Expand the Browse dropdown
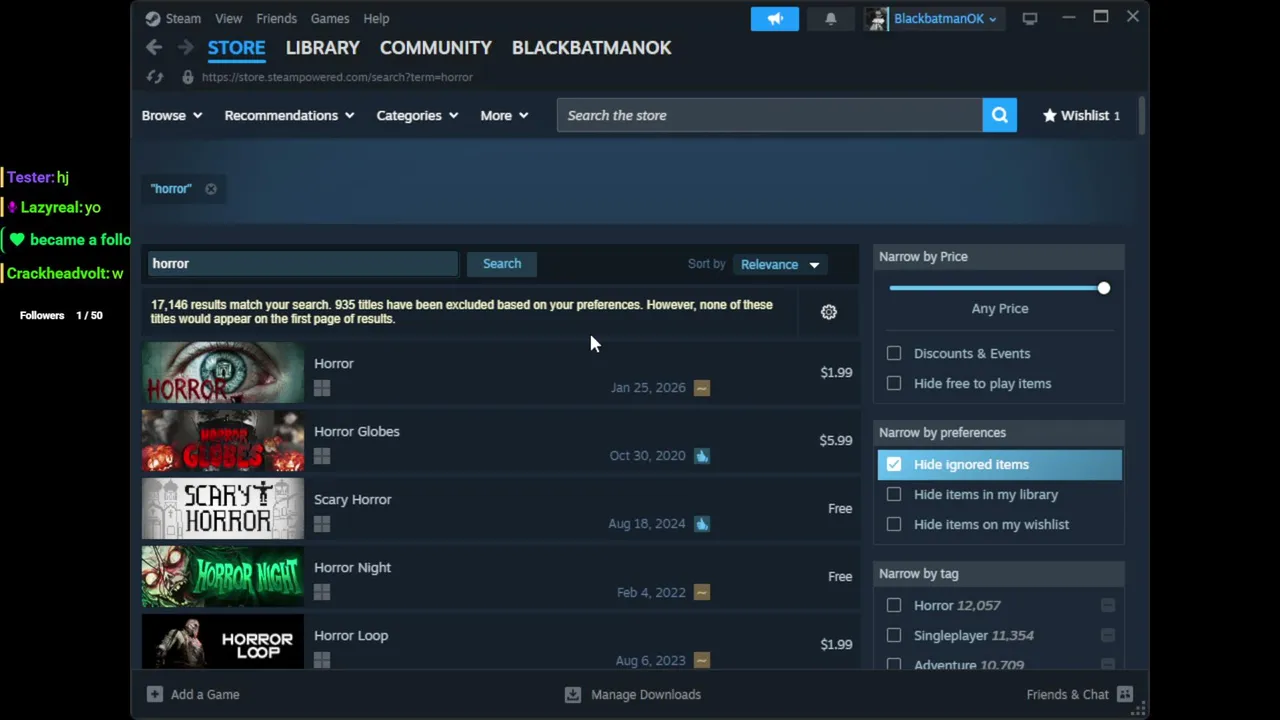1280x720 pixels. click(172, 115)
